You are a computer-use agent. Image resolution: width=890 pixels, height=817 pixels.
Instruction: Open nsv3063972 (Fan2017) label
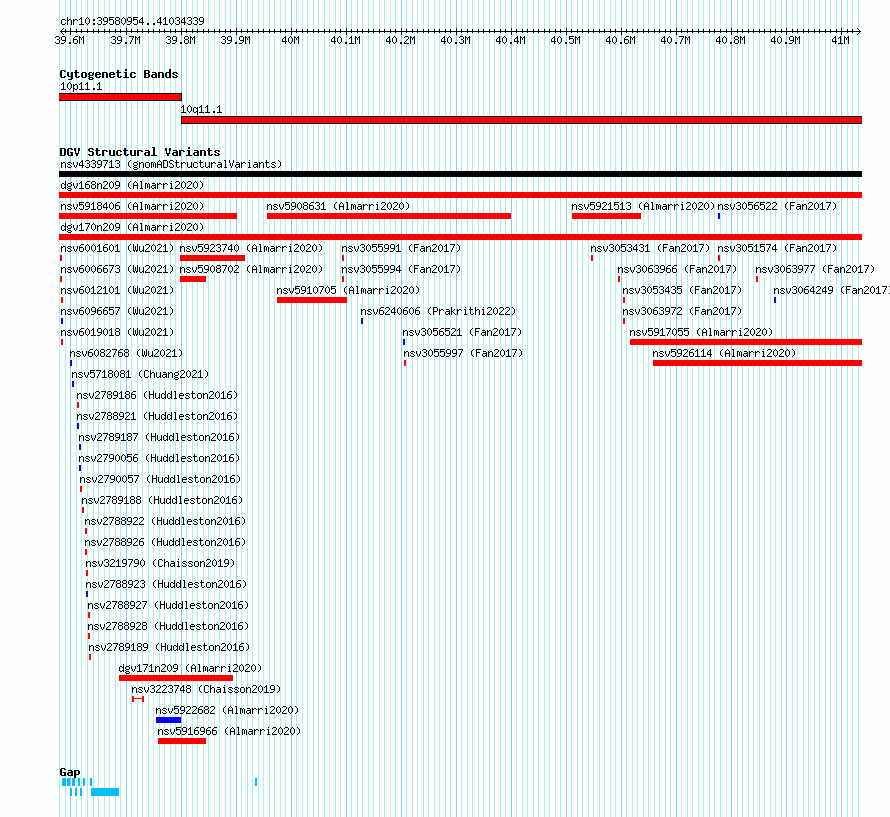pyautogui.click(x=682, y=311)
